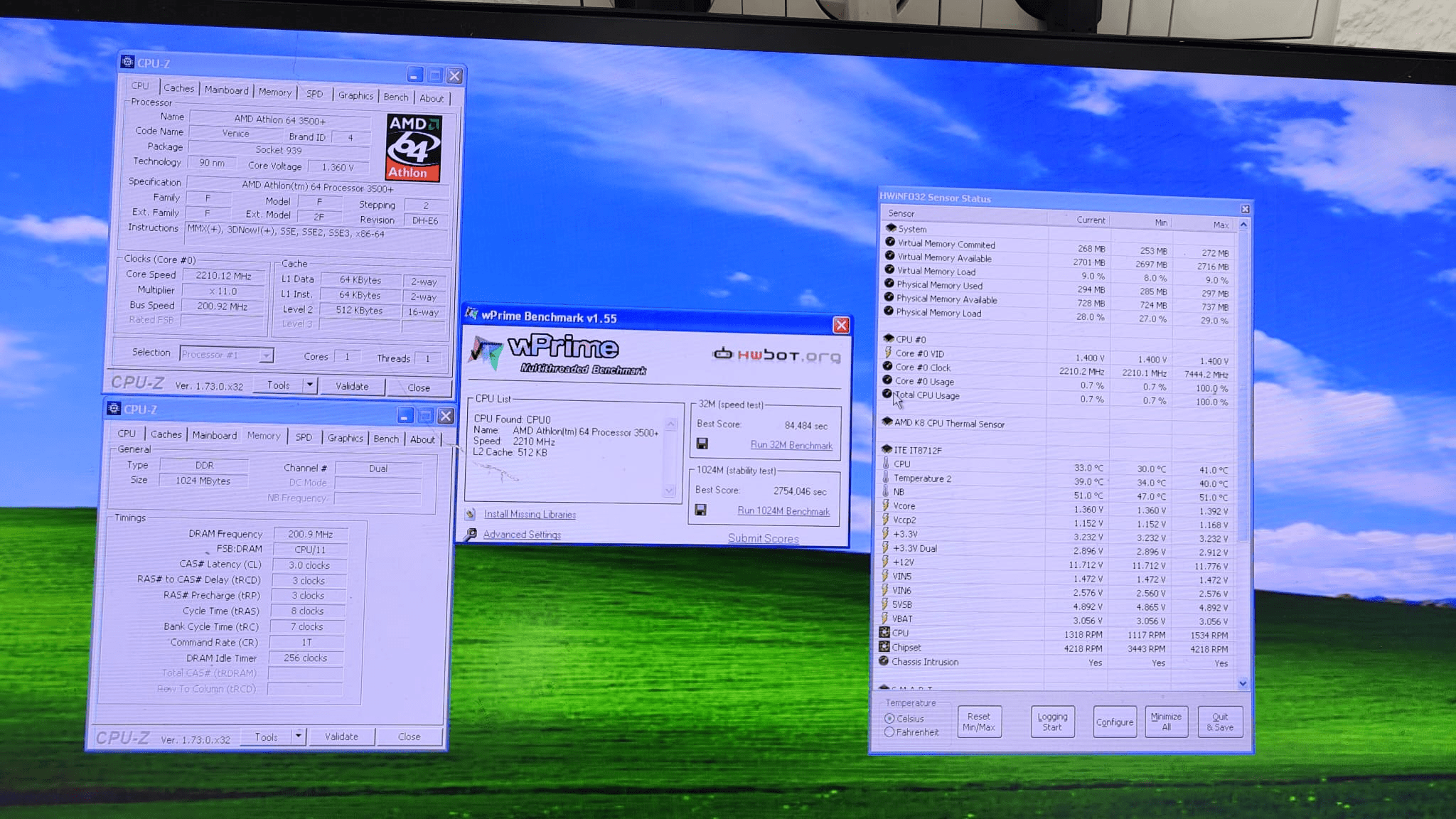Click the Install Missing Libraries icon

(470, 514)
